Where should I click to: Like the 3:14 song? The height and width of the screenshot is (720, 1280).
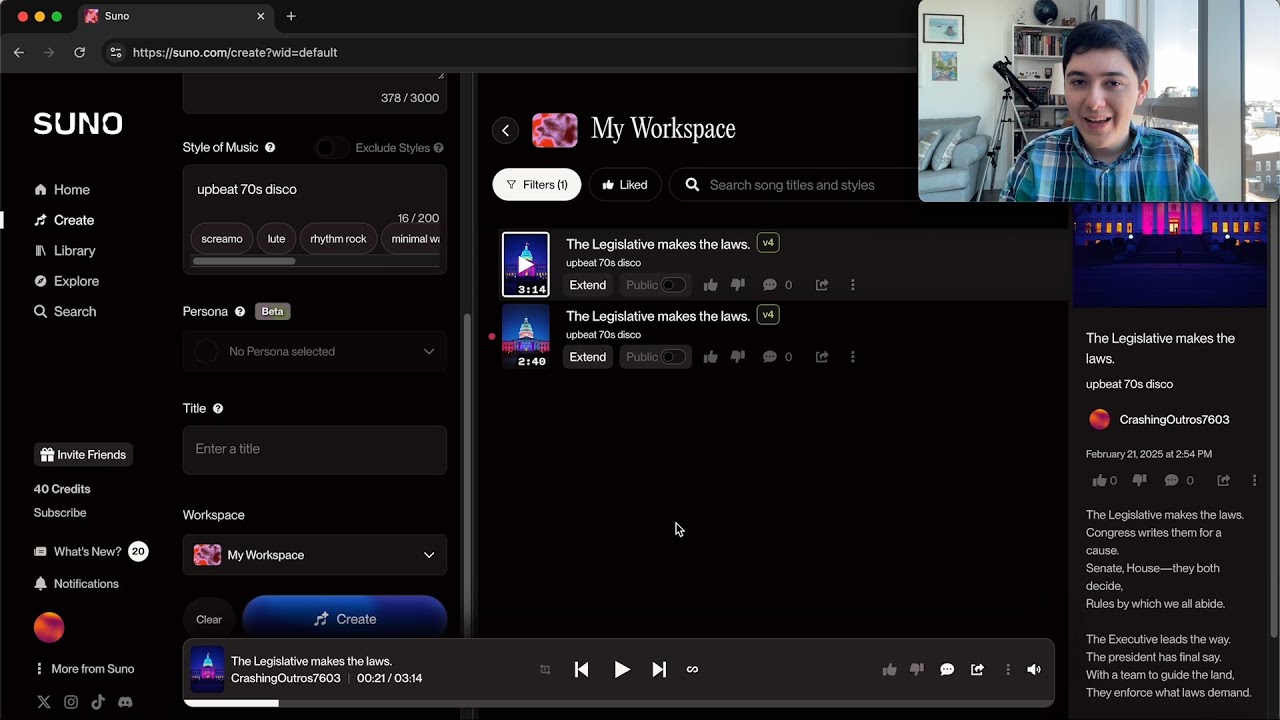point(710,285)
